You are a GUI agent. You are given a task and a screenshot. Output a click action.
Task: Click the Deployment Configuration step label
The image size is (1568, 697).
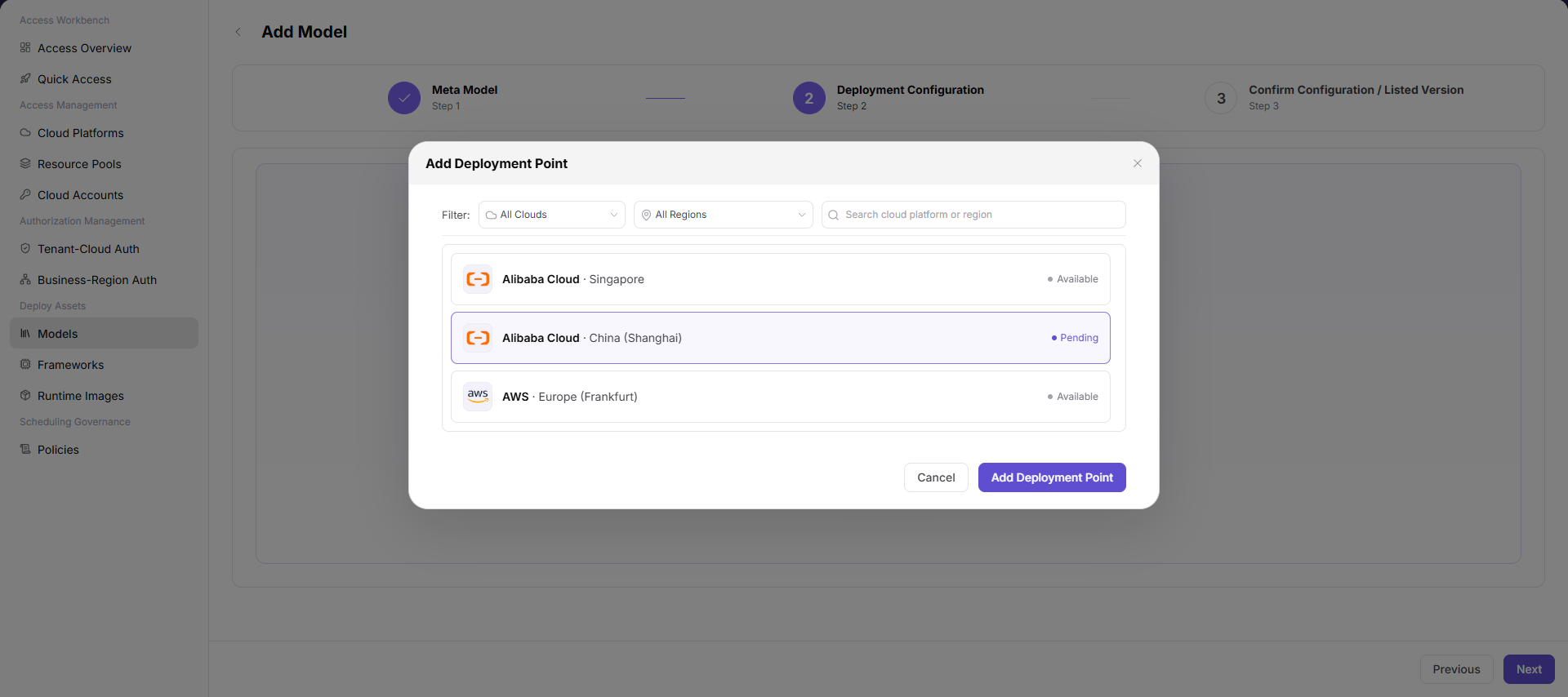911,90
